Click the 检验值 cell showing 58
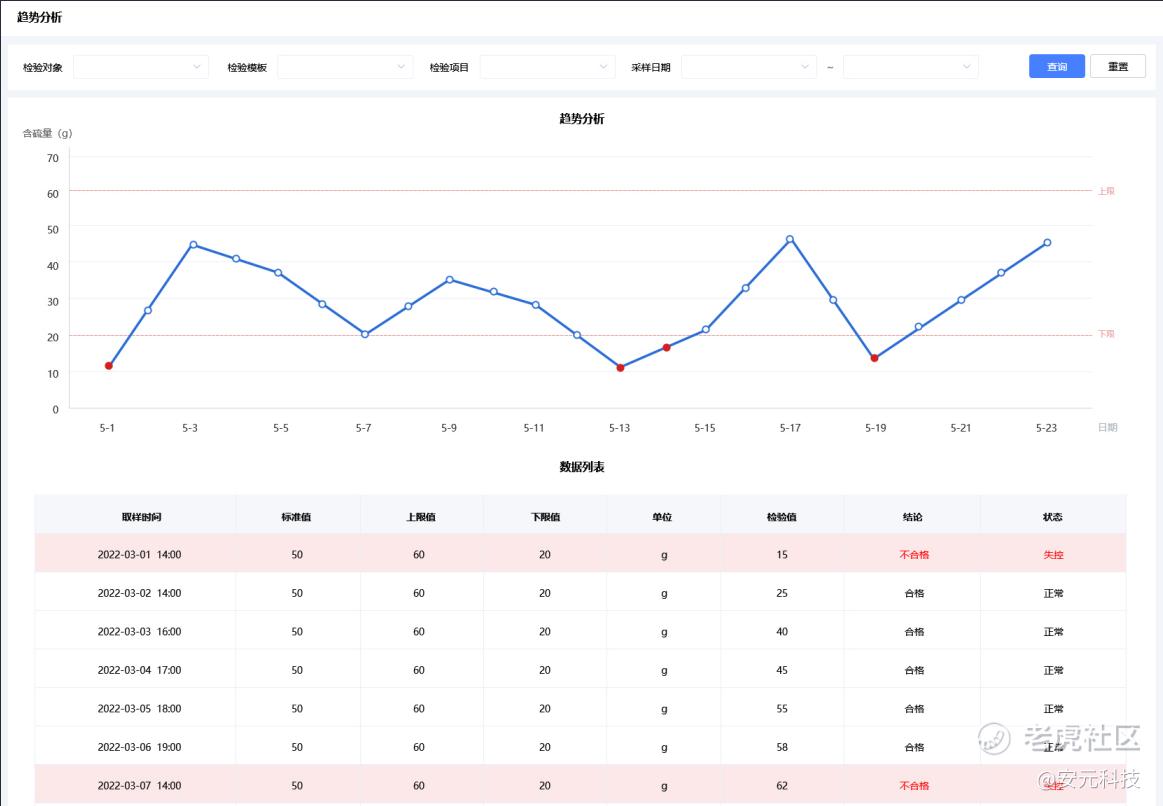The image size is (1163, 806). click(x=782, y=747)
